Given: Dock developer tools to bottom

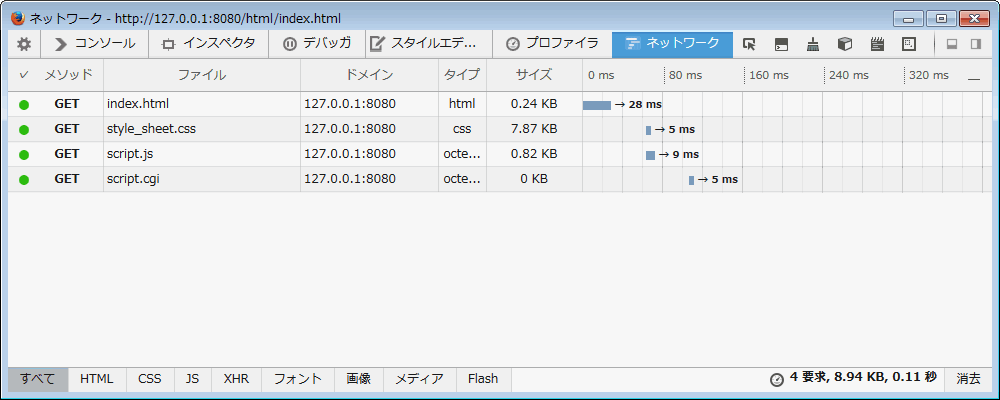Looking at the screenshot, I should click(952, 44).
